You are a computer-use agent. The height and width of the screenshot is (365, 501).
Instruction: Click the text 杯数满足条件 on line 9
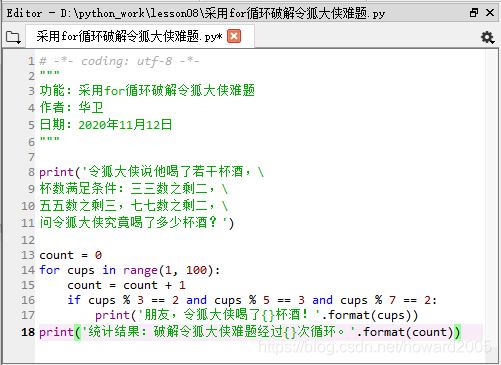[x=78, y=189]
